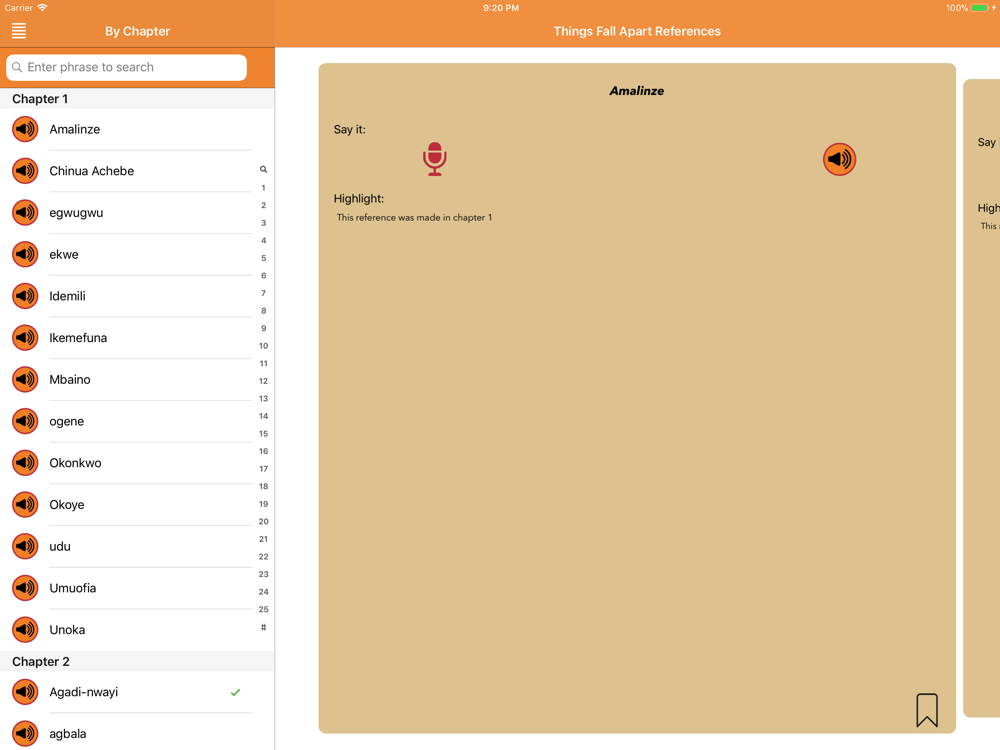Jump to chapter 10 in index
Screen dimensions: 1000x750
click(263, 346)
